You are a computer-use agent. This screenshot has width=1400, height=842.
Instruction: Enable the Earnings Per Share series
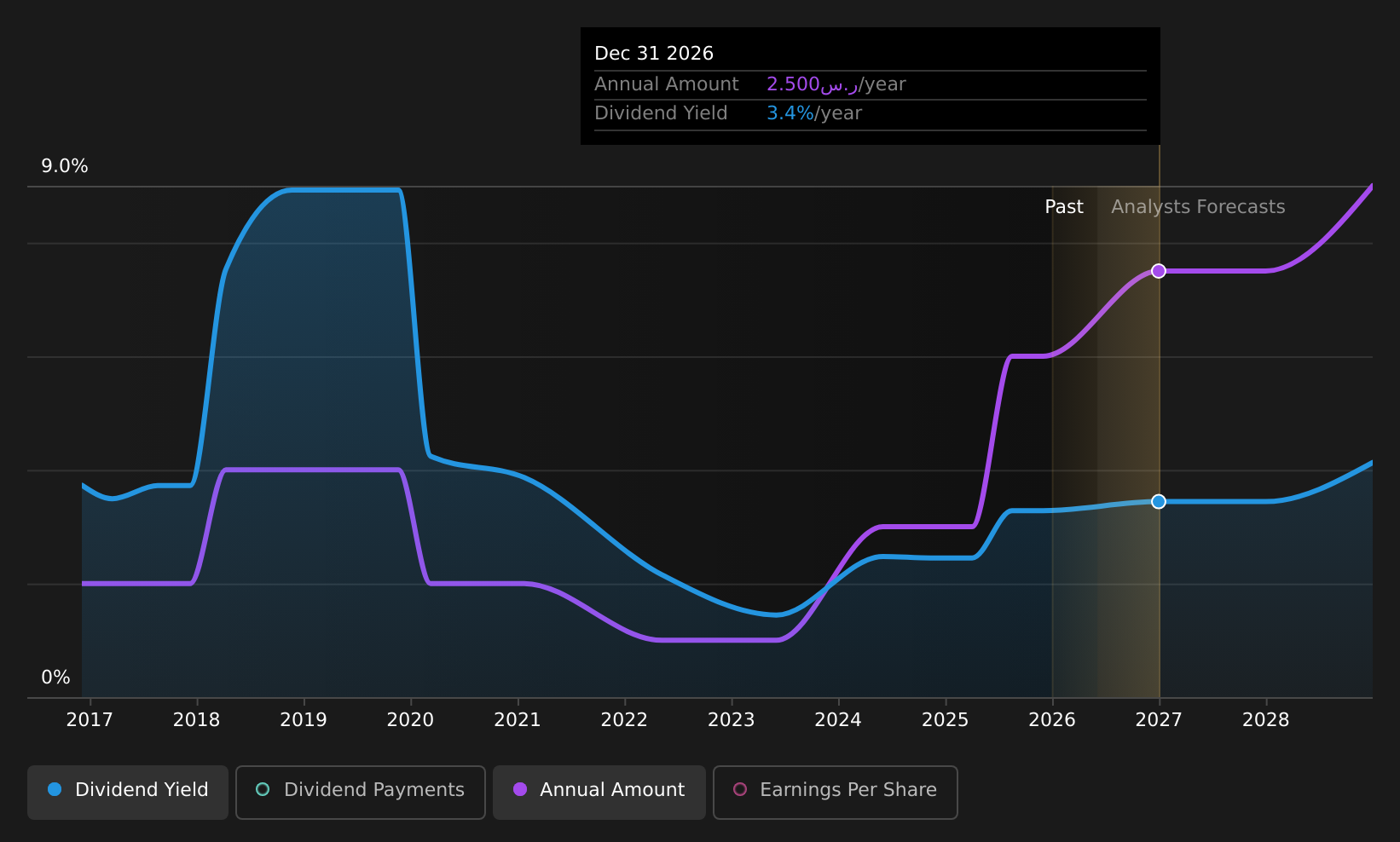(x=836, y=792)
